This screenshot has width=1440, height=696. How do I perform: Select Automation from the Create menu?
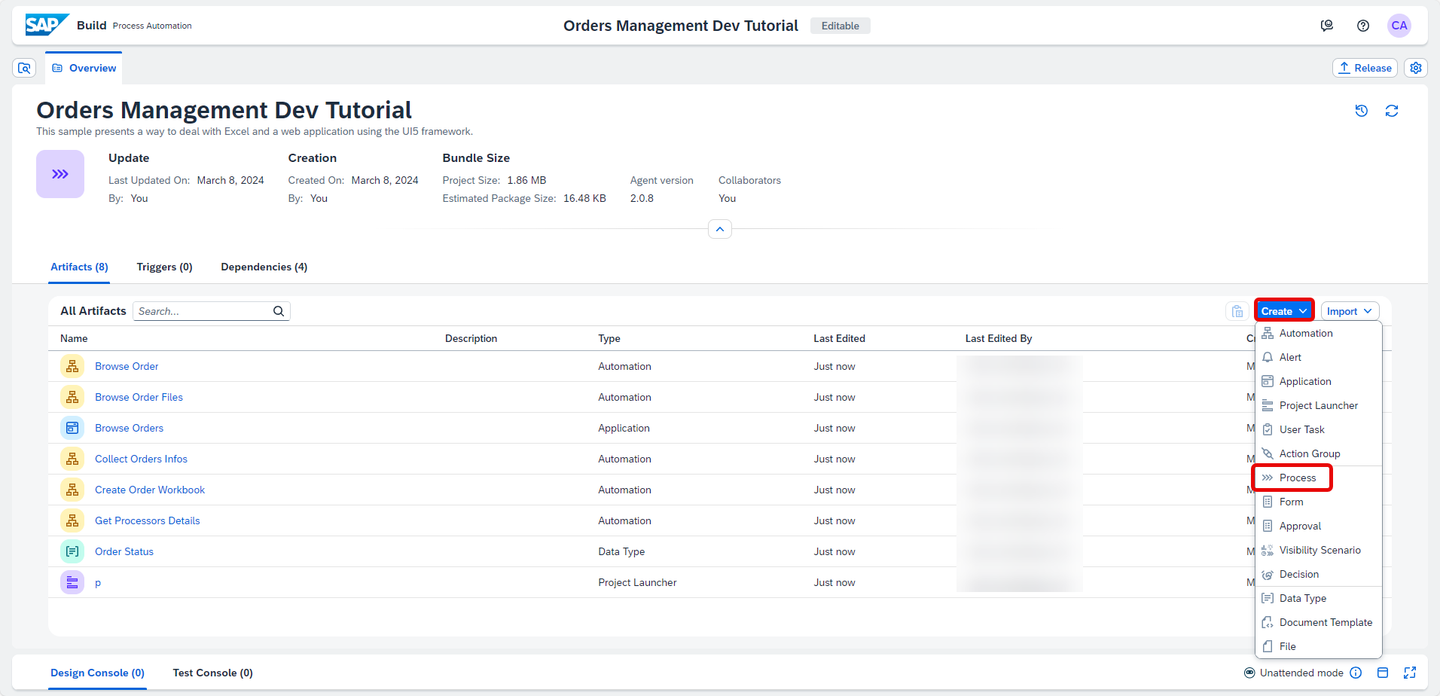pyautogui.click(x=1319, y=333)
